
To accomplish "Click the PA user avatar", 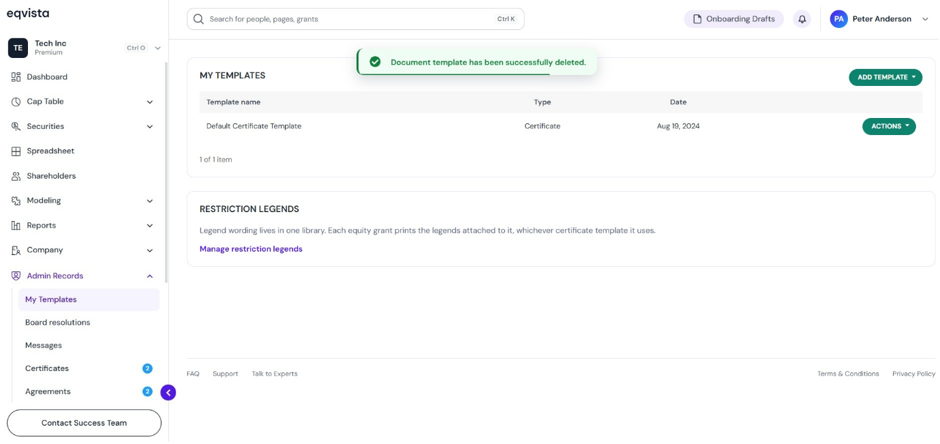I will point(839,19).
